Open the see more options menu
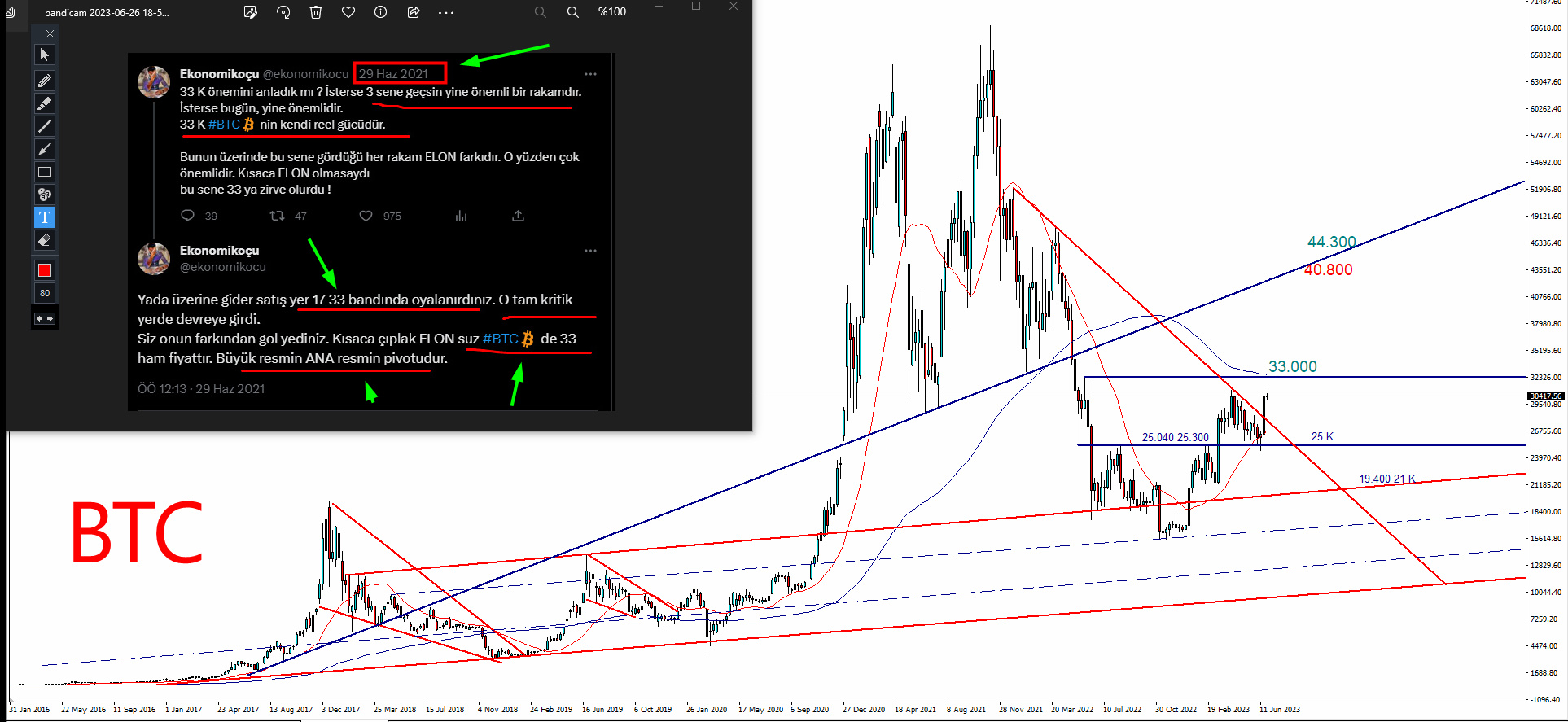Viewport: 1568px width, 722px height. (x=446, y=12)
